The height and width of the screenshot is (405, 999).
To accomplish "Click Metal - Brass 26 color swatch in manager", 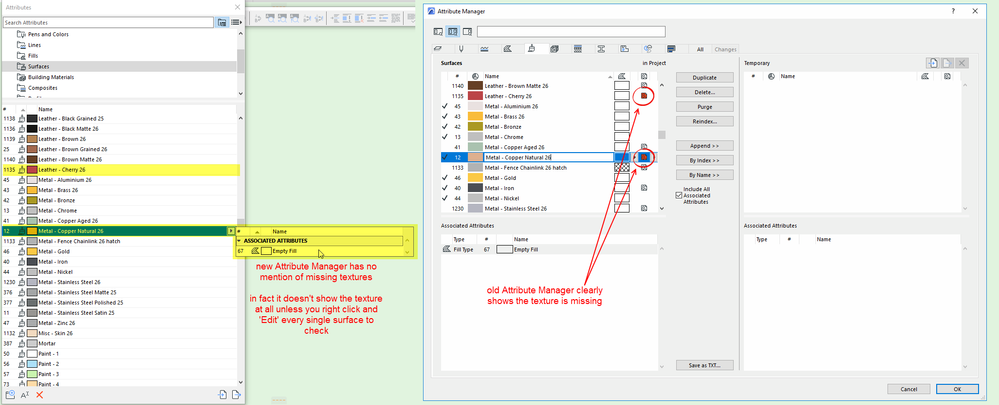I will (x=475, y=117).
